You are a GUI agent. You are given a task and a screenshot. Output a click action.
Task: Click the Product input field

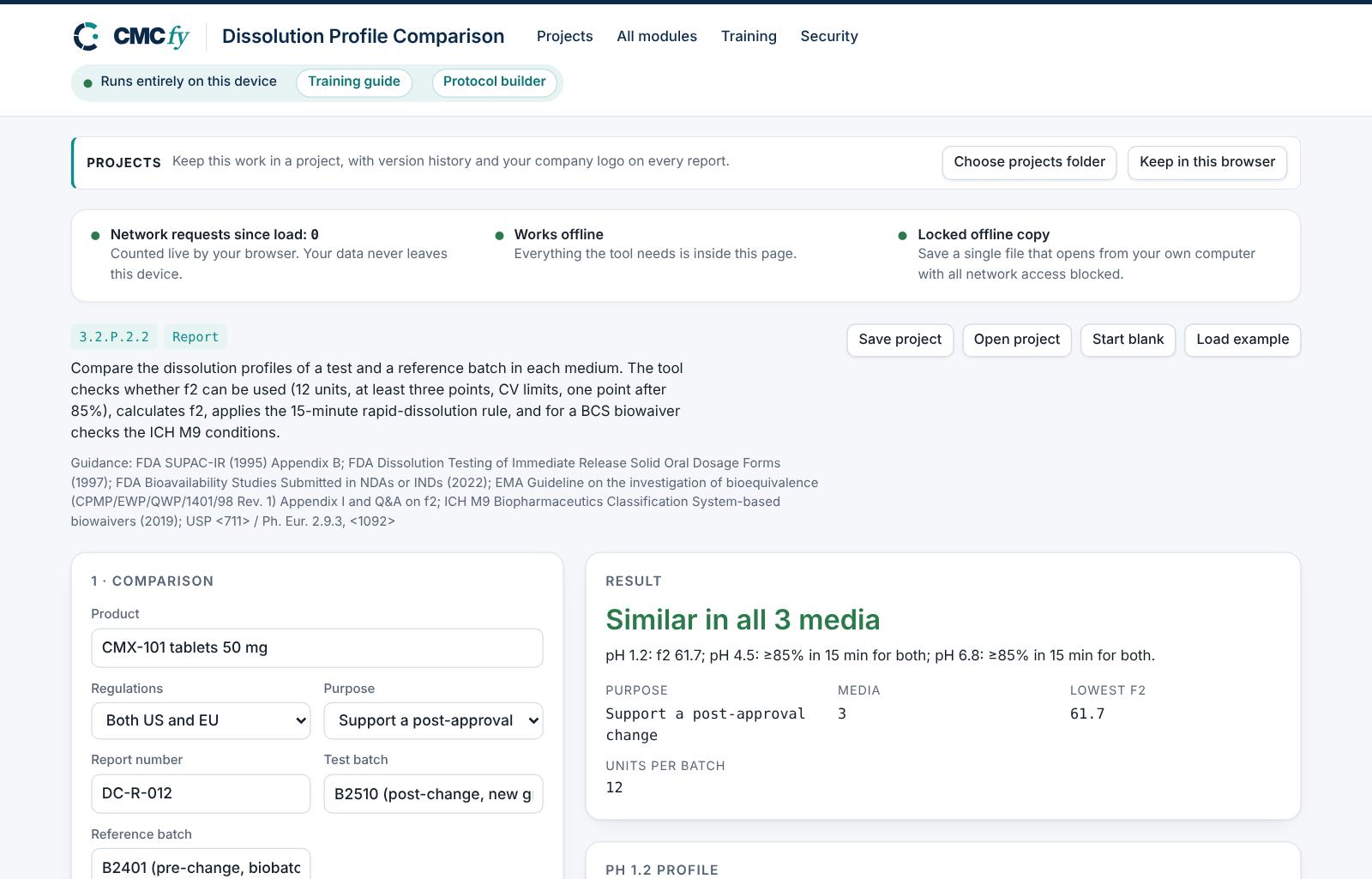point(317,647)
